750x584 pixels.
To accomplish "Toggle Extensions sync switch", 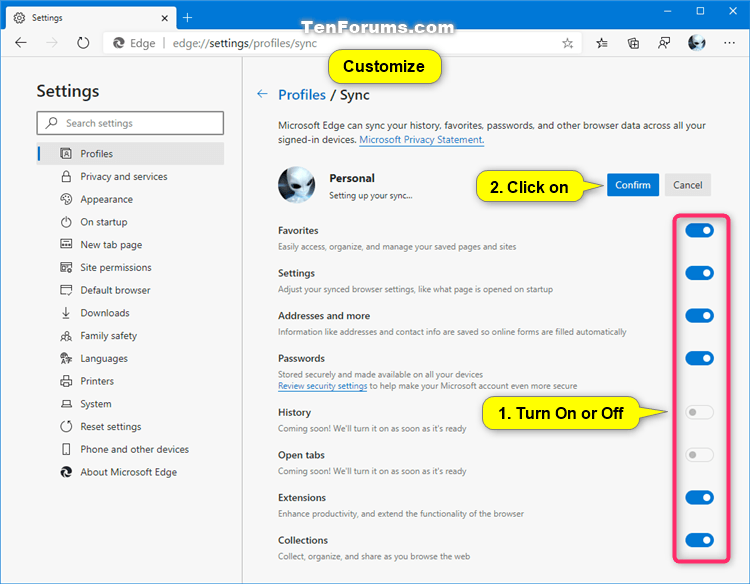I will pyautogui.click(x=699, y=497).
